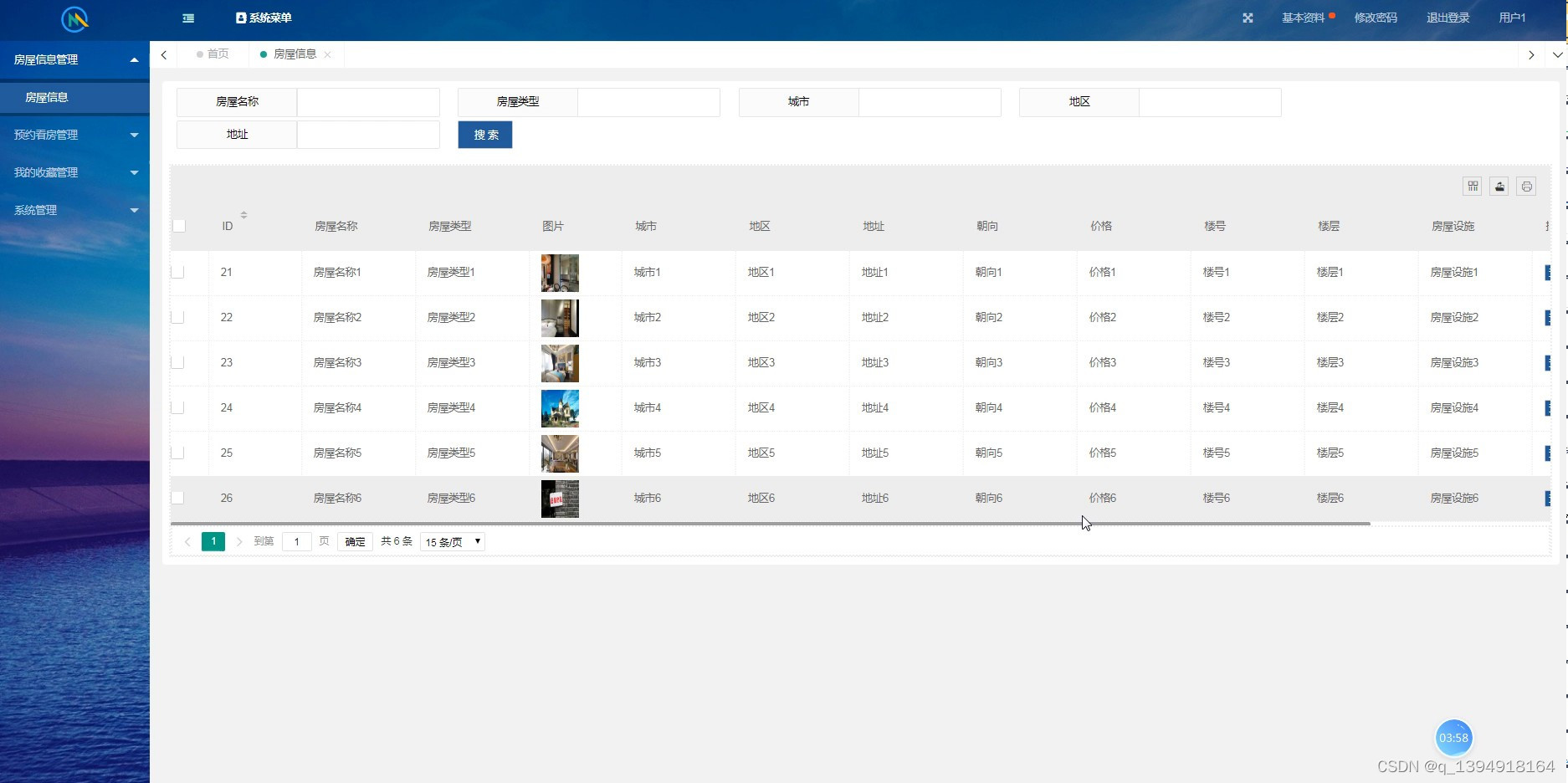Viewport: 1568px width, 783px height.
Task: Open the thumbnail image for 房屋名称4
Action: 560,408
